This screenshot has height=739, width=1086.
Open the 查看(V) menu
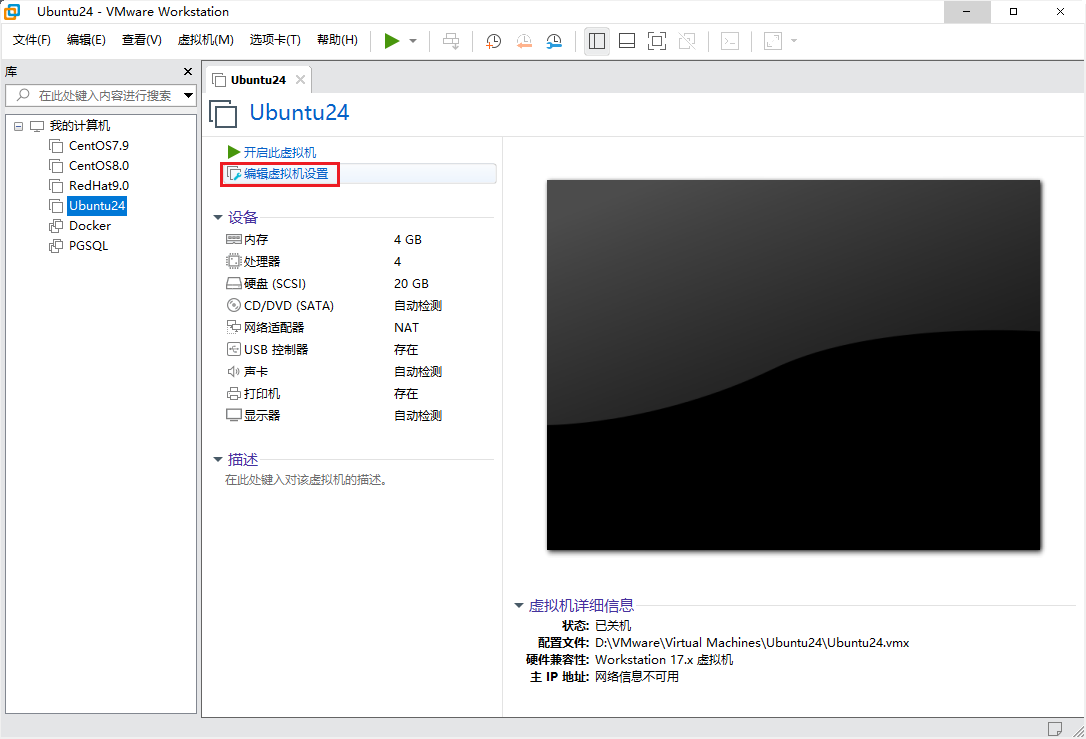point(141,40)
